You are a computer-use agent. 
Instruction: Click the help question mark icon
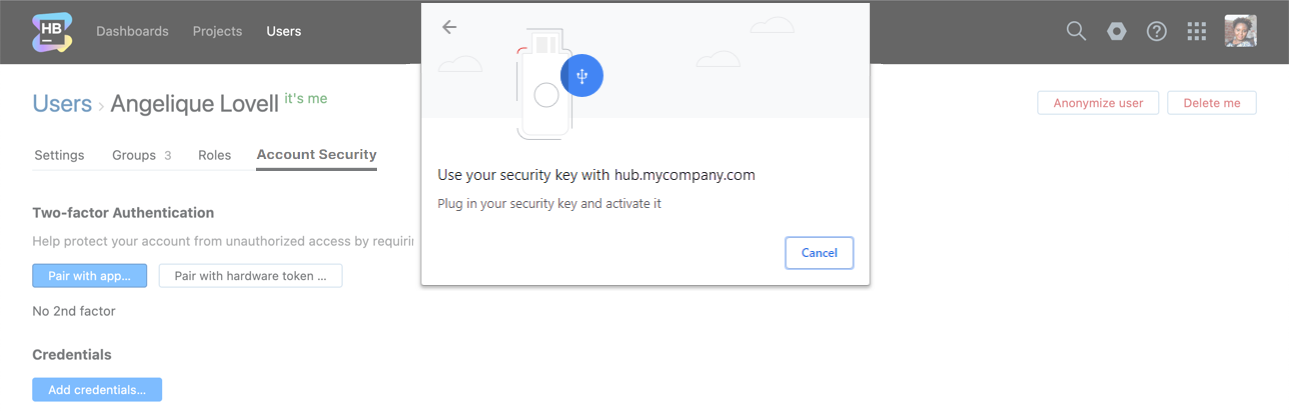pyautogui.click(x=1157, y=31)
